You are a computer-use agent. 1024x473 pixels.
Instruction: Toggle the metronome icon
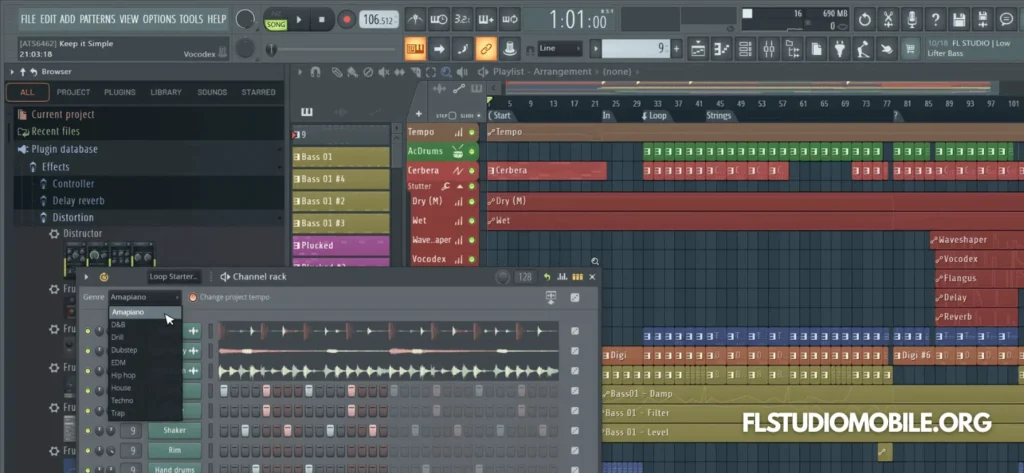click(415, 20)
